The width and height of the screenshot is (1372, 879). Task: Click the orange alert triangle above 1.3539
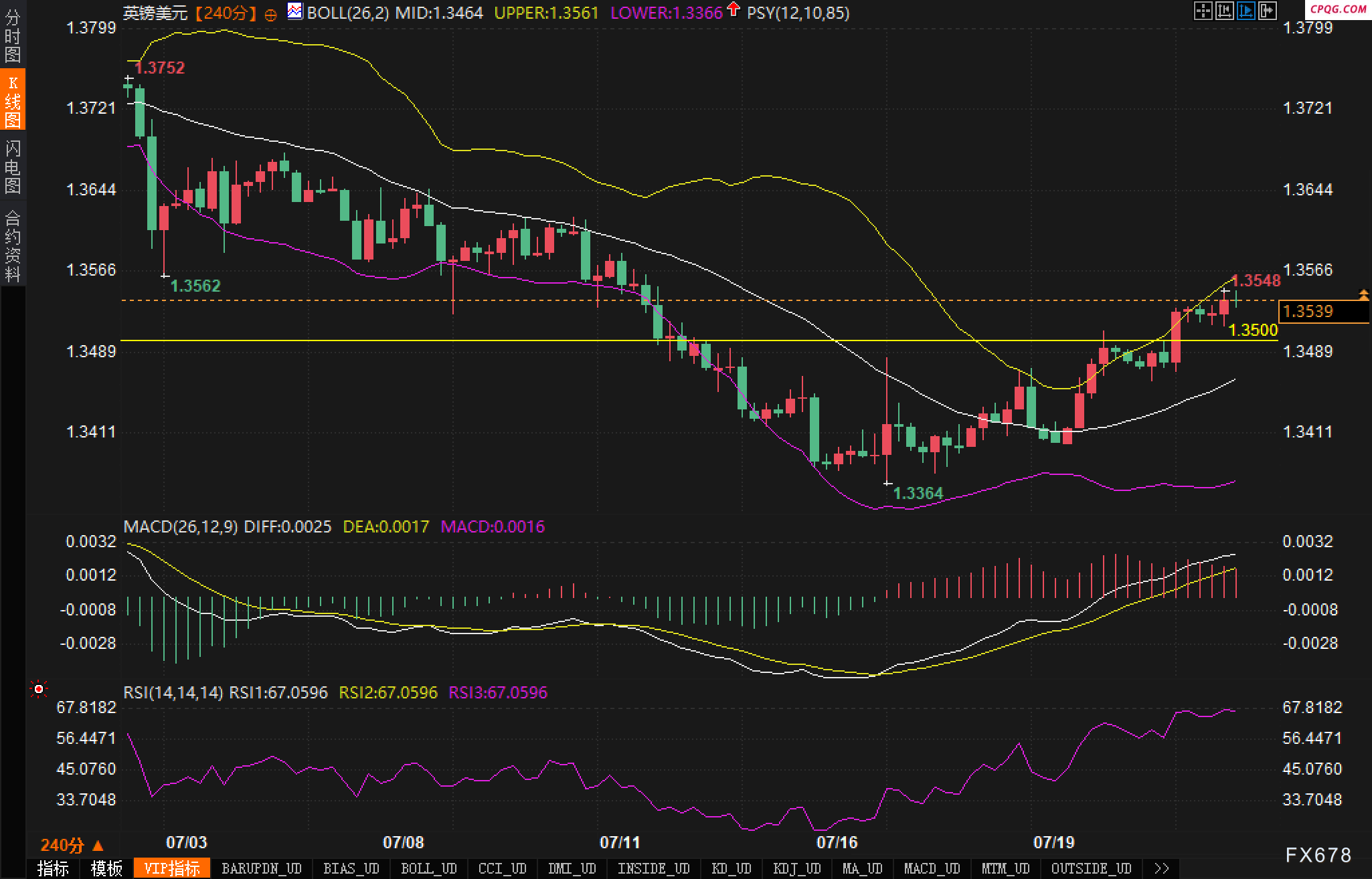click(1363, 294)
